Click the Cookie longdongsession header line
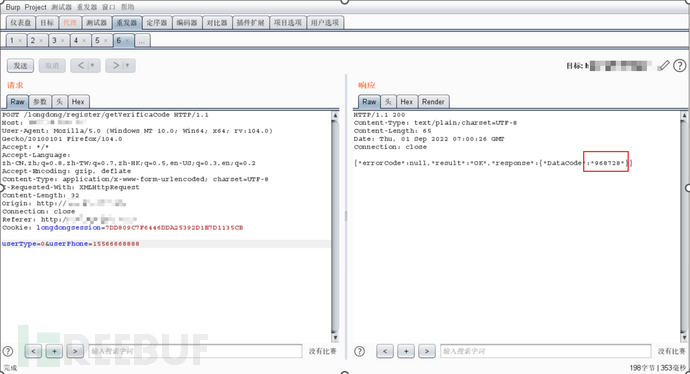The width and height of the screenshot is (690, 374). pyautogui.click(x=122, y=228)
